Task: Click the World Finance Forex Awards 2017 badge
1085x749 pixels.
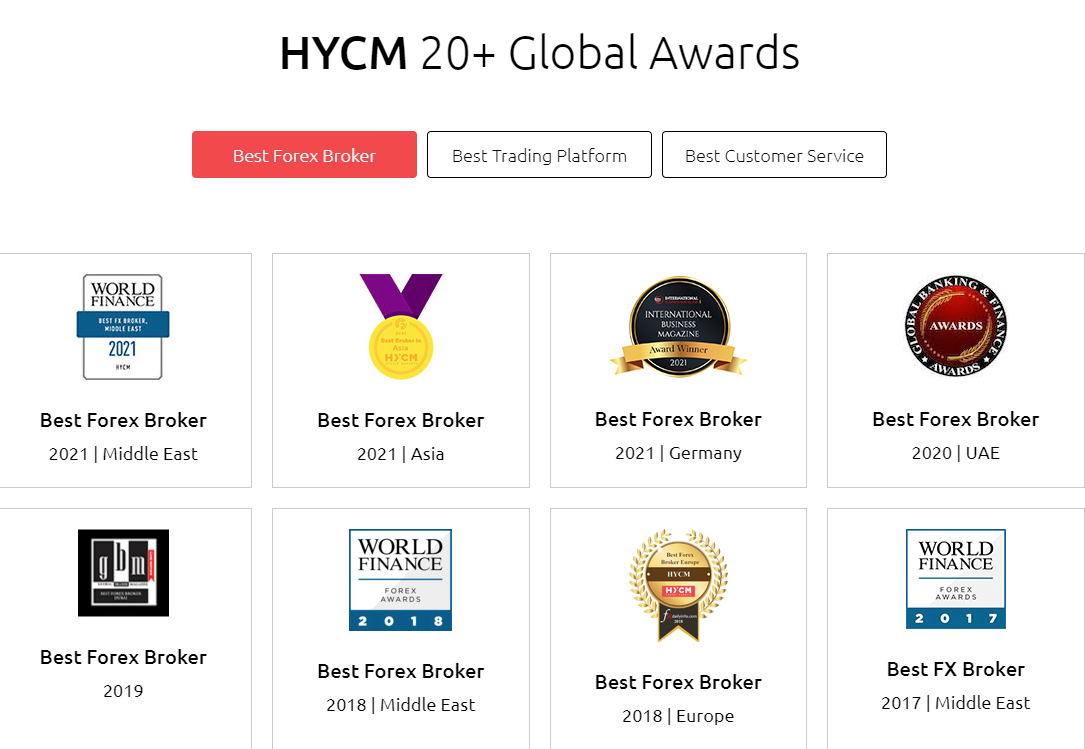Action: 956,579
